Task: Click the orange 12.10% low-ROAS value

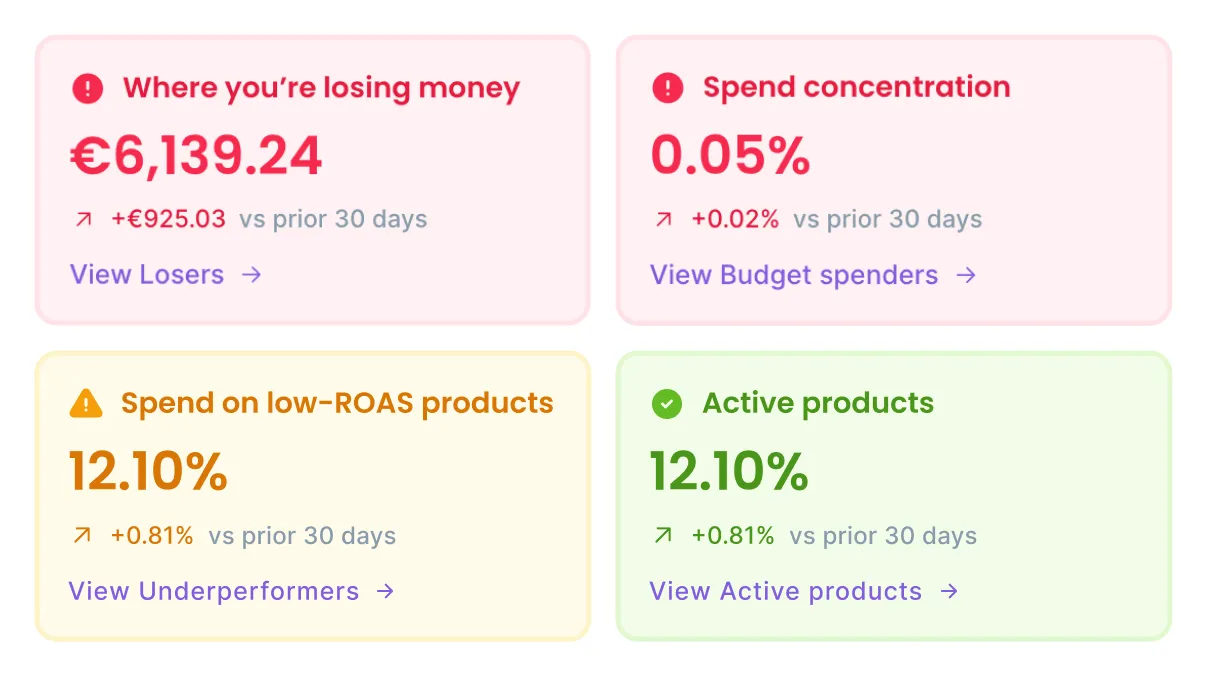Action: pos(148,472)
